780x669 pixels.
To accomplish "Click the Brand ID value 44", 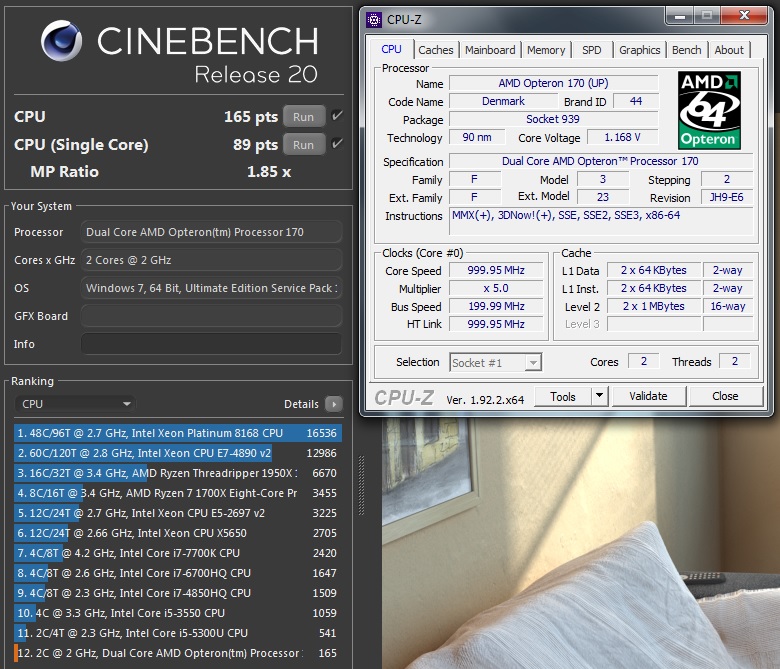I will coord(636,101).
